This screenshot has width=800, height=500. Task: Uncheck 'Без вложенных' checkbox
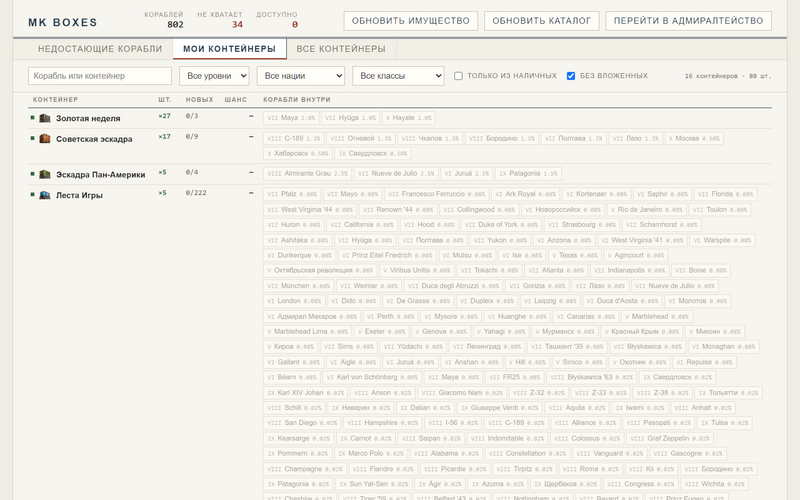pyautogui.click(x=571, y=76)
